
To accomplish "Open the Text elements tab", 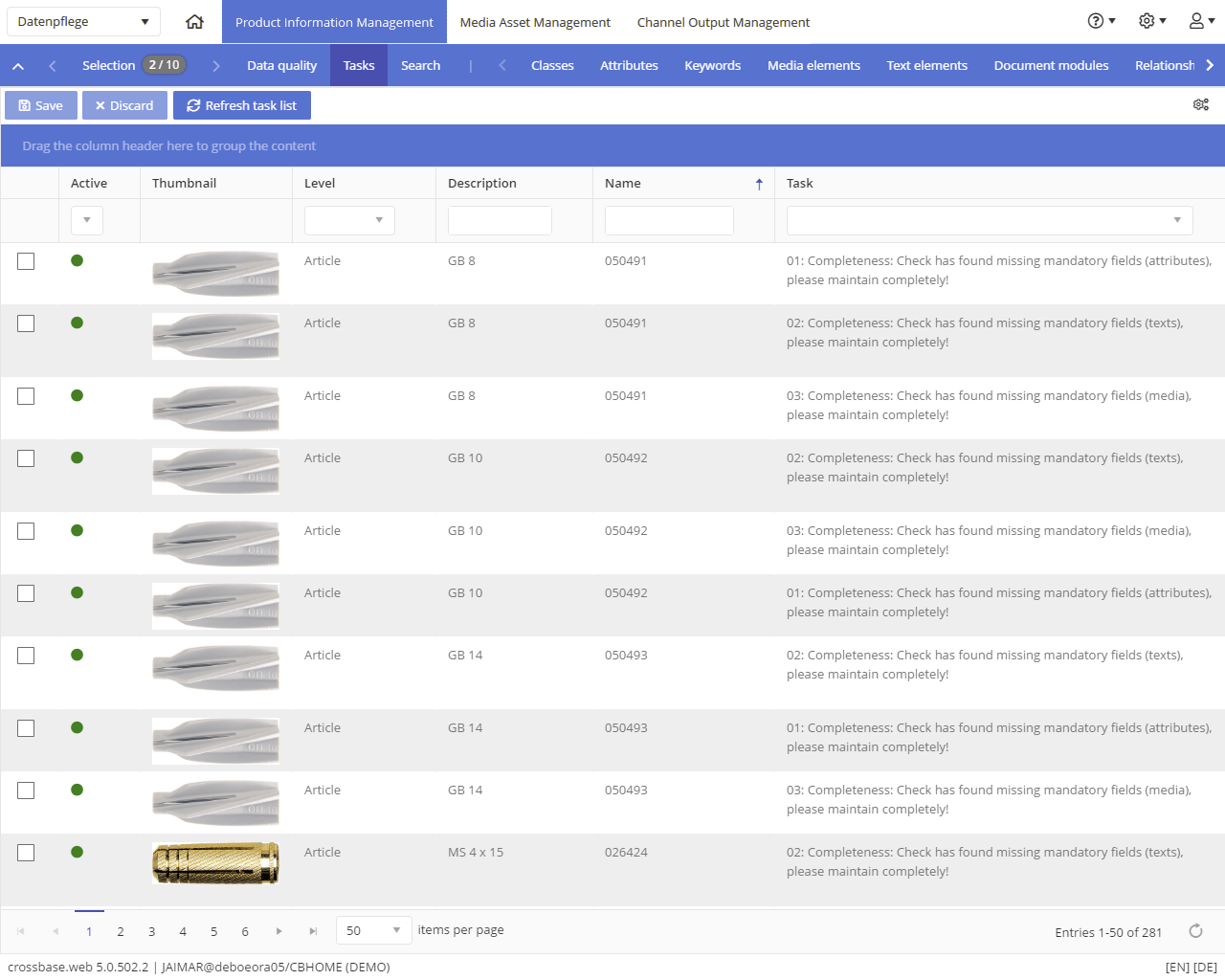I will pos(926,66).
